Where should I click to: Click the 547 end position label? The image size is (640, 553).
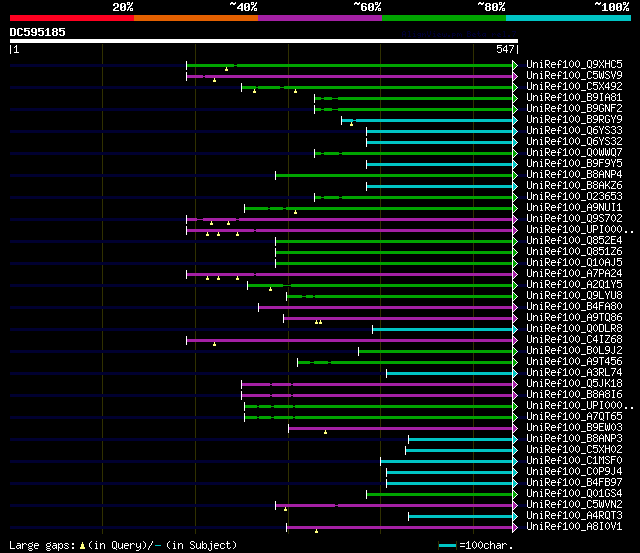click(505, 49)
